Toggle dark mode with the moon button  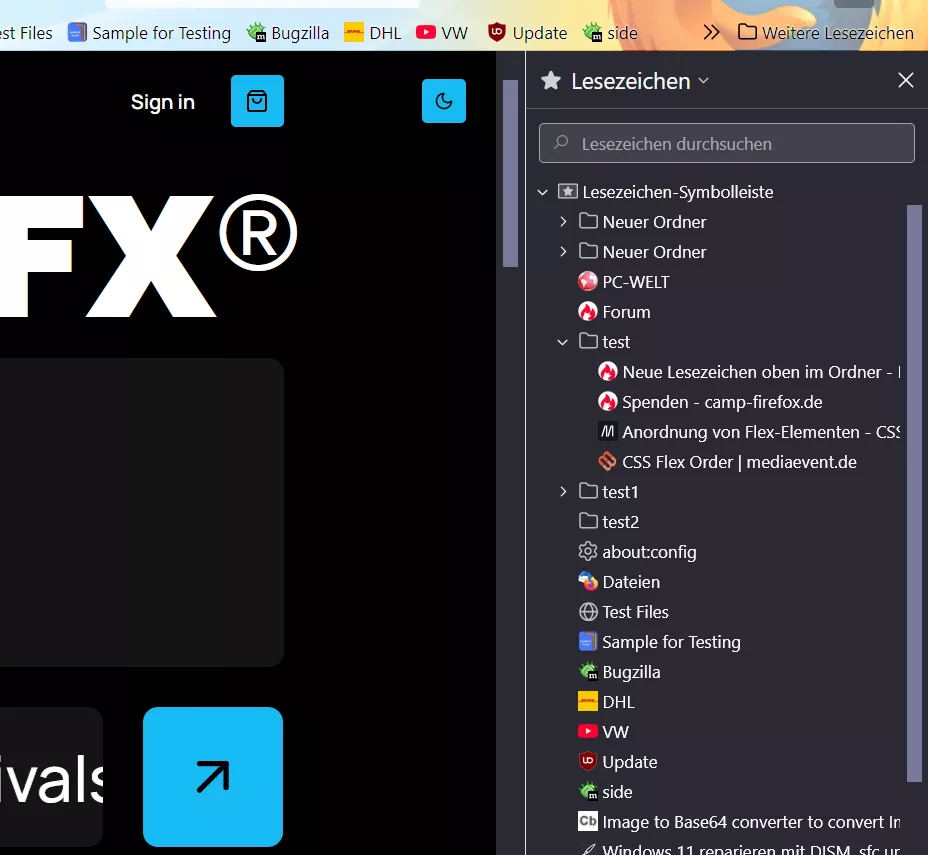pos(444,101)
